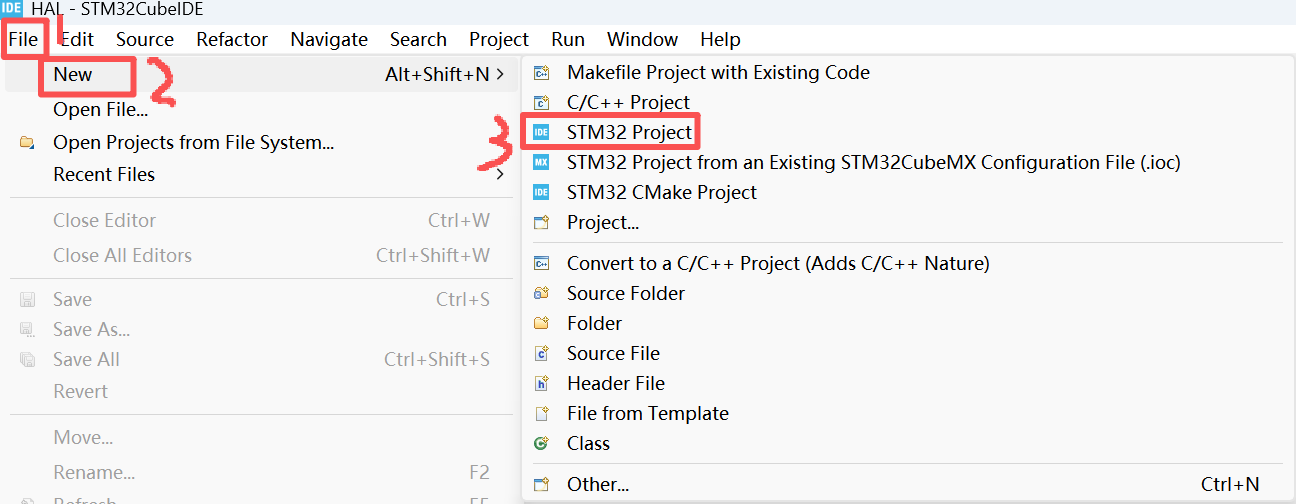Screen dimensions: 1296x504
Task: Click the Source Folder icon
Action: coord(542,293)
